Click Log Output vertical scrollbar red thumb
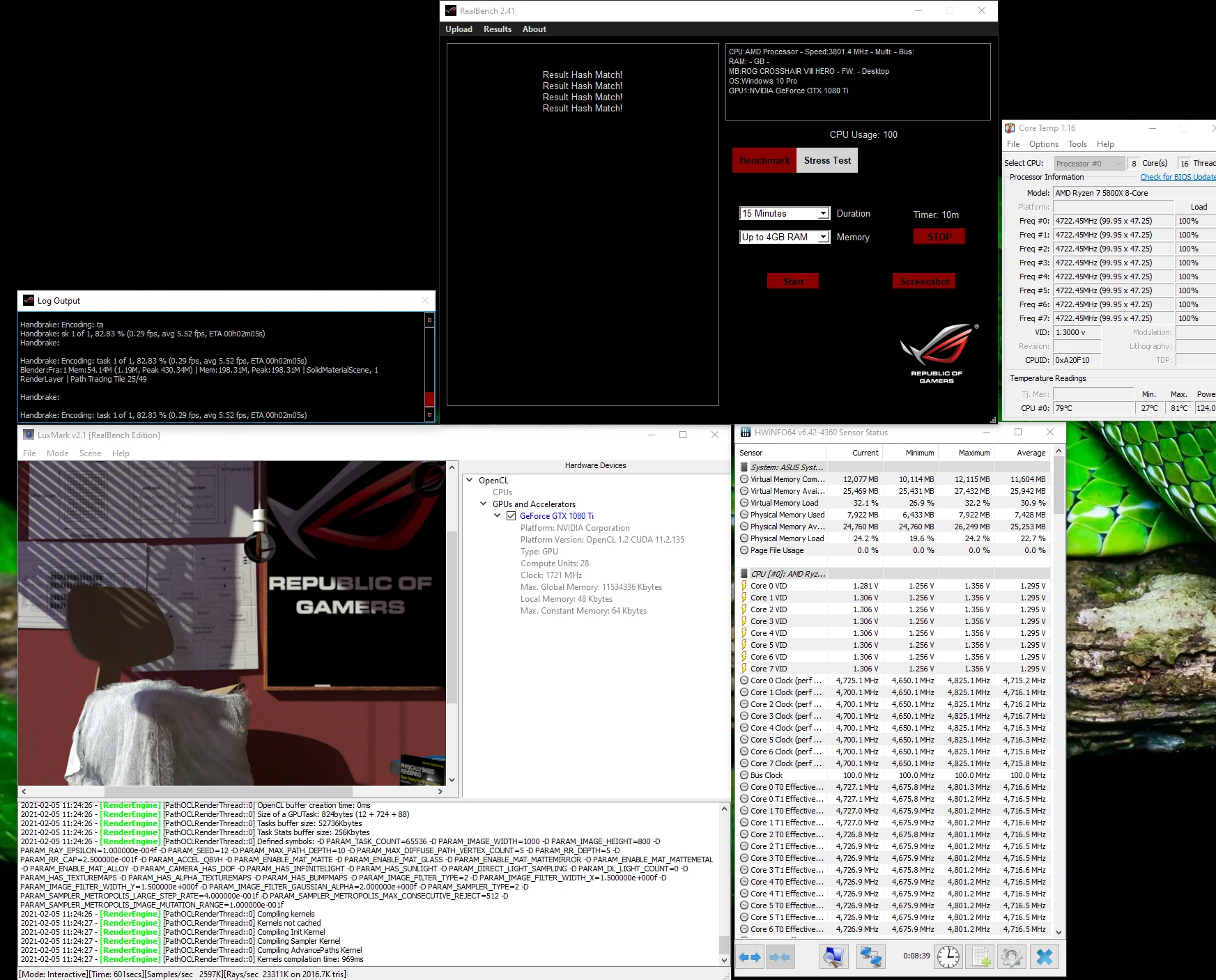This screenshot has height=980, width=1216. pos(429,399)
